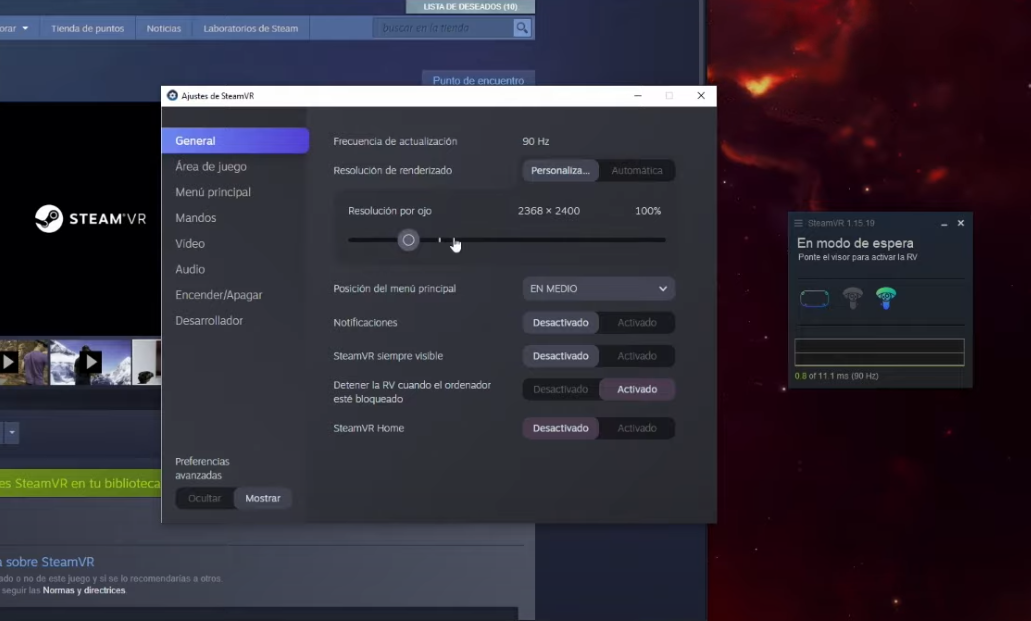Screen dimensions: 1031x621
Task: Open the SteamVR status hamburger menu
Action: pos(798,224)
